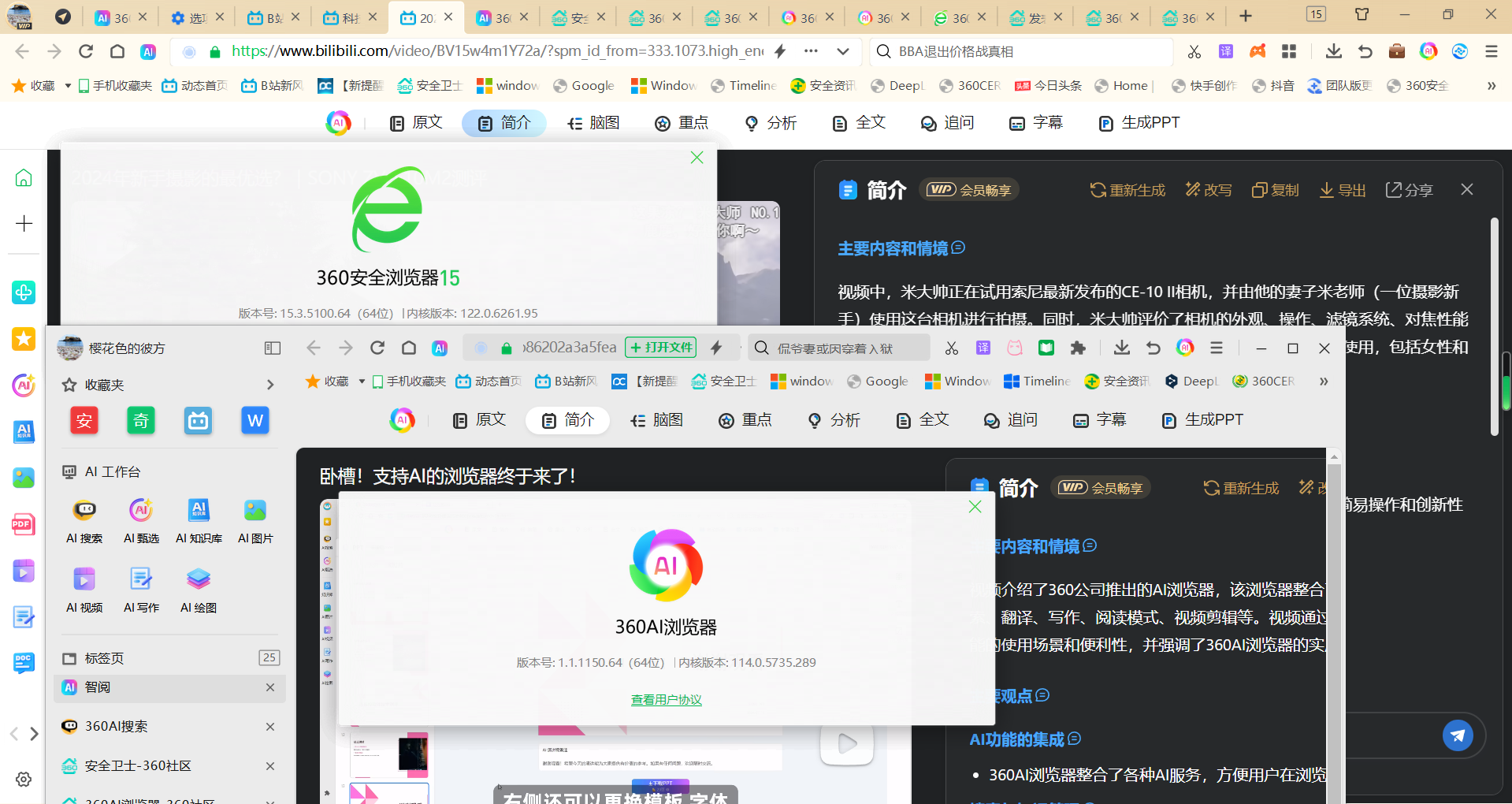The image size is (1512, 804).
Task: Click hamburger menu in front browser window
Action: (1217, 348)
